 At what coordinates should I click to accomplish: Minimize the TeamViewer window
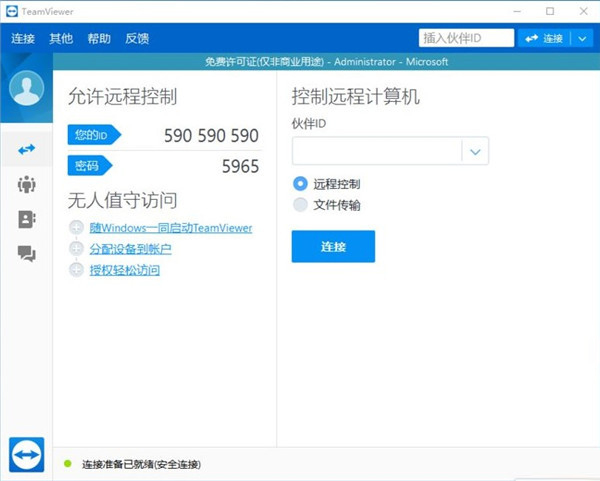[x=517, y=11]
